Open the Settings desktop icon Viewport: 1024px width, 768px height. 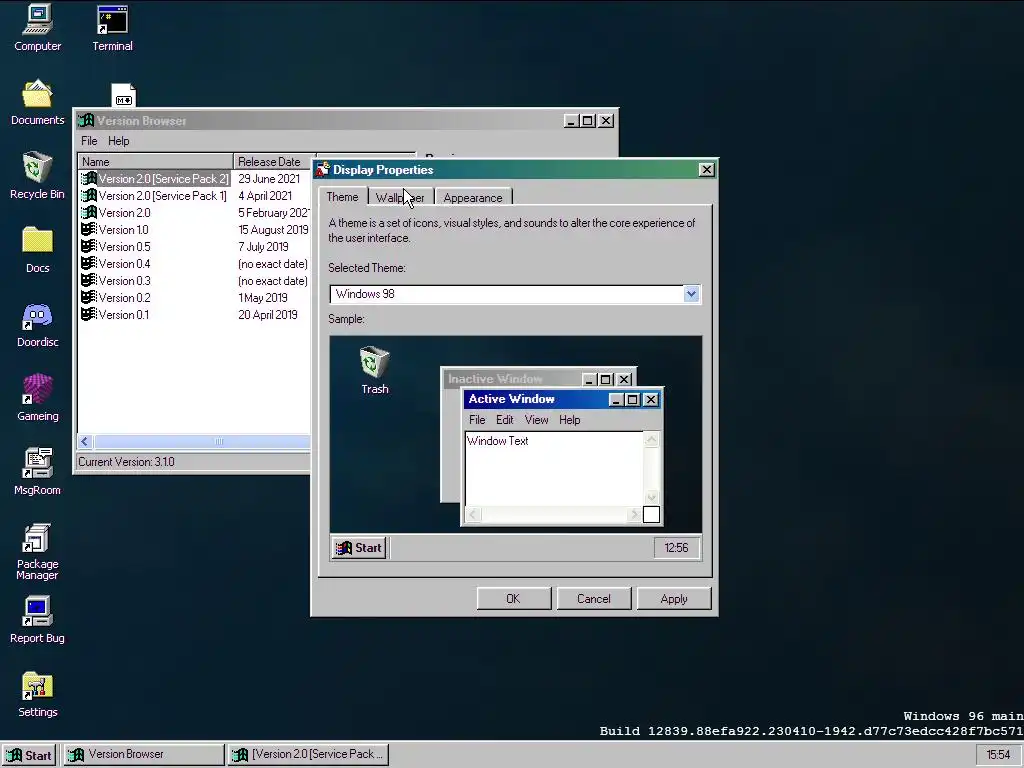(x=37, y=694)
